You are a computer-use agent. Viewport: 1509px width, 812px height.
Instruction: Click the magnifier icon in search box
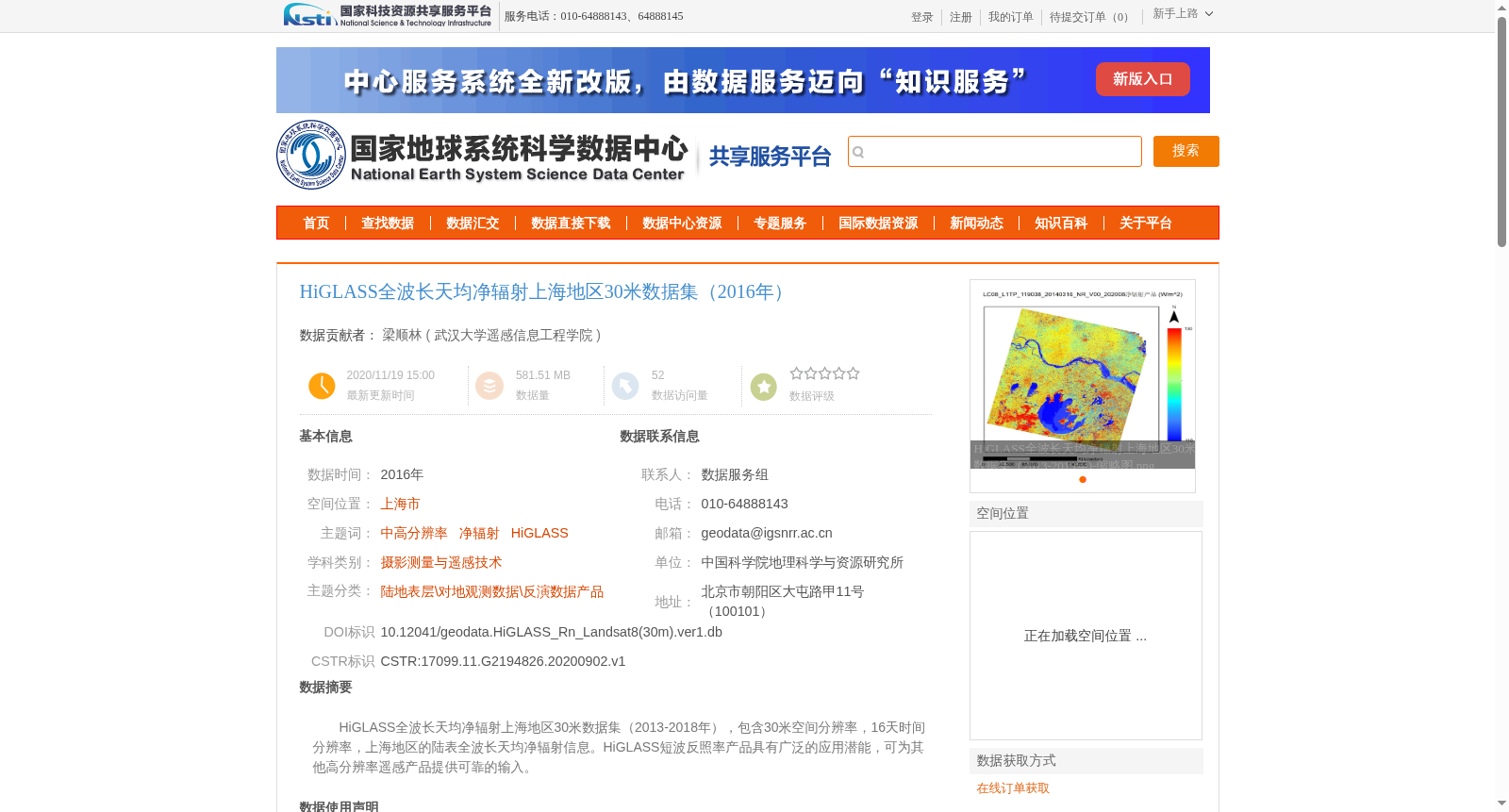tap(858, 152)
